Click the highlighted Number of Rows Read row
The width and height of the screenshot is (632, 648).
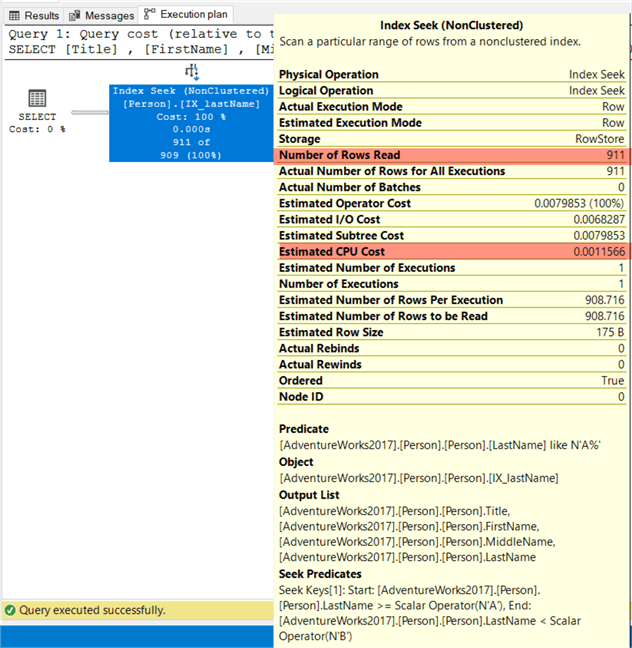point(452,155)
